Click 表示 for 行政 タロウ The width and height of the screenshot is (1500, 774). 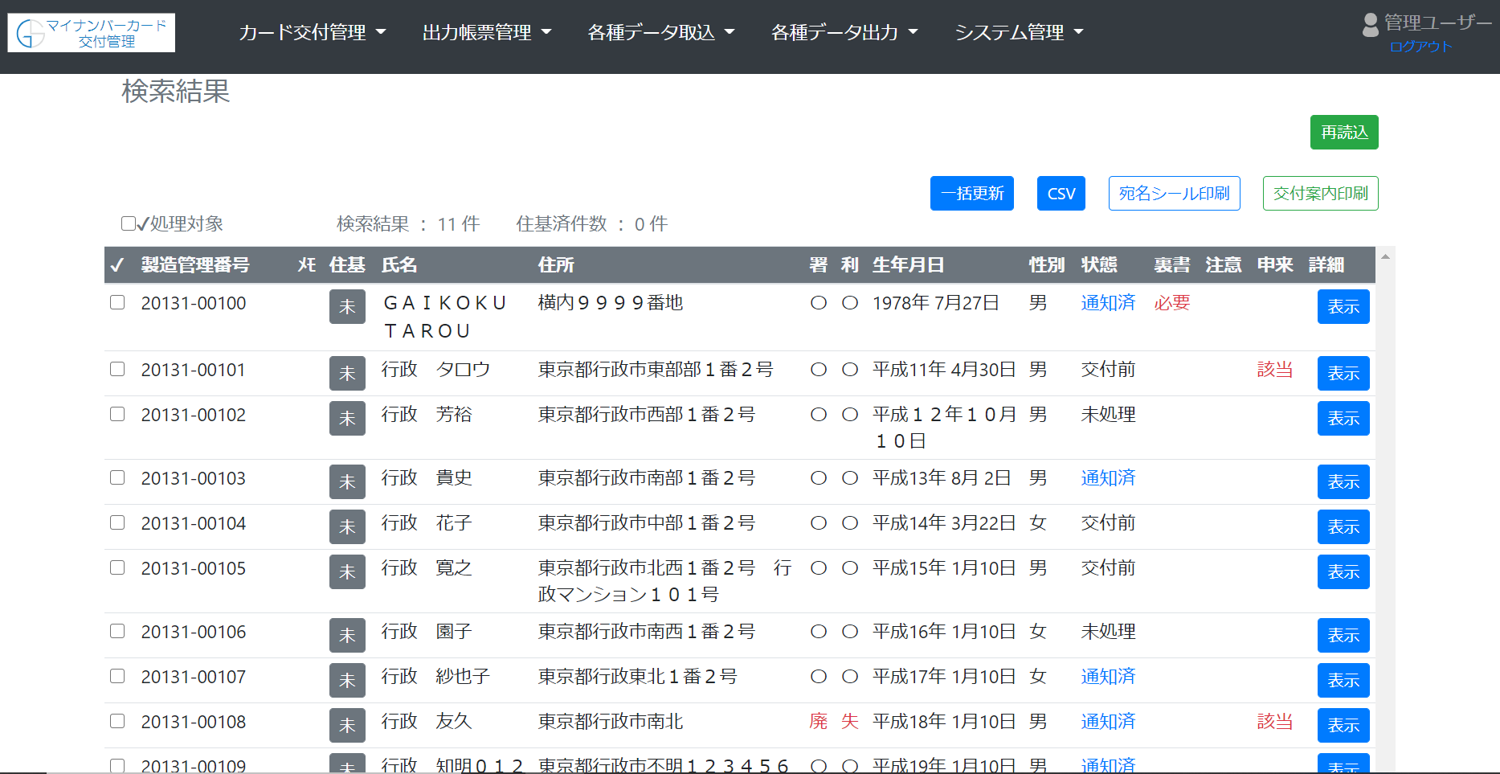1343,373
